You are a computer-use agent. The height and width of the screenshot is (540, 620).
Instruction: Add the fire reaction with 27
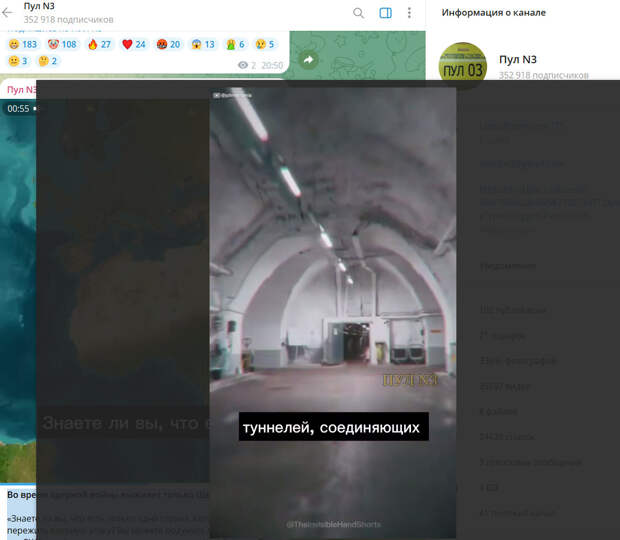coord(99,44)
